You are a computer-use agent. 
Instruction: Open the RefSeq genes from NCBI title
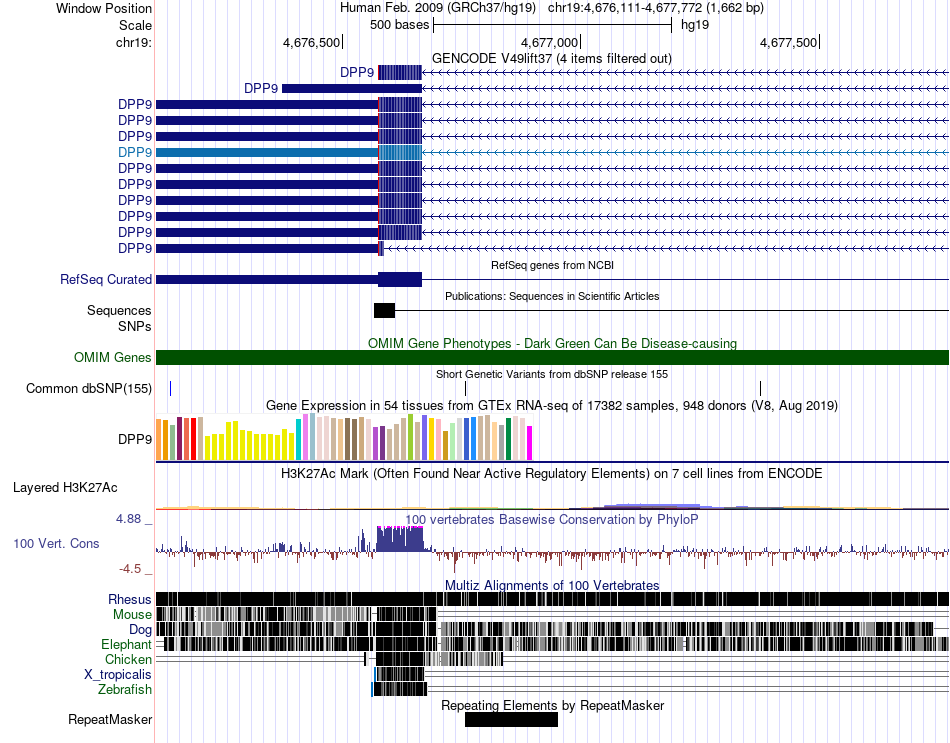point(552,265)
